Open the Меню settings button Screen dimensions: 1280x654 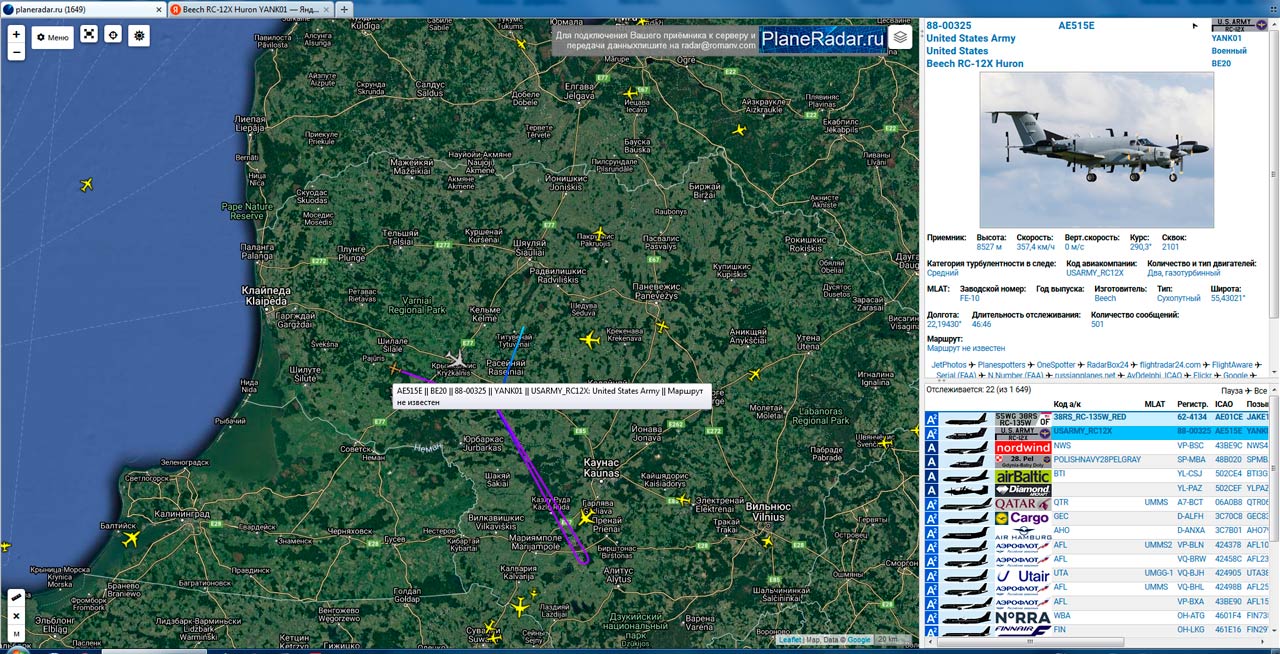[52, 37]
